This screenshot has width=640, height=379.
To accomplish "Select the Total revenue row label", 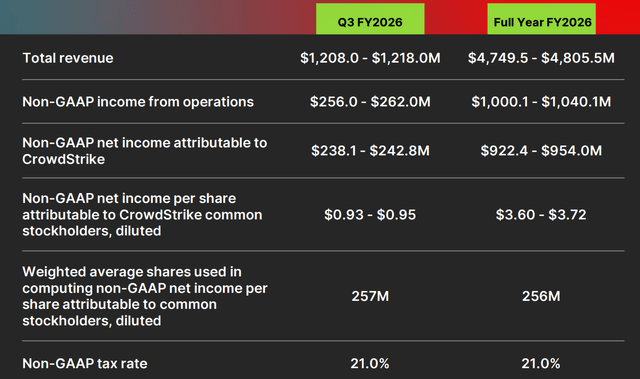I will [68, 58].
